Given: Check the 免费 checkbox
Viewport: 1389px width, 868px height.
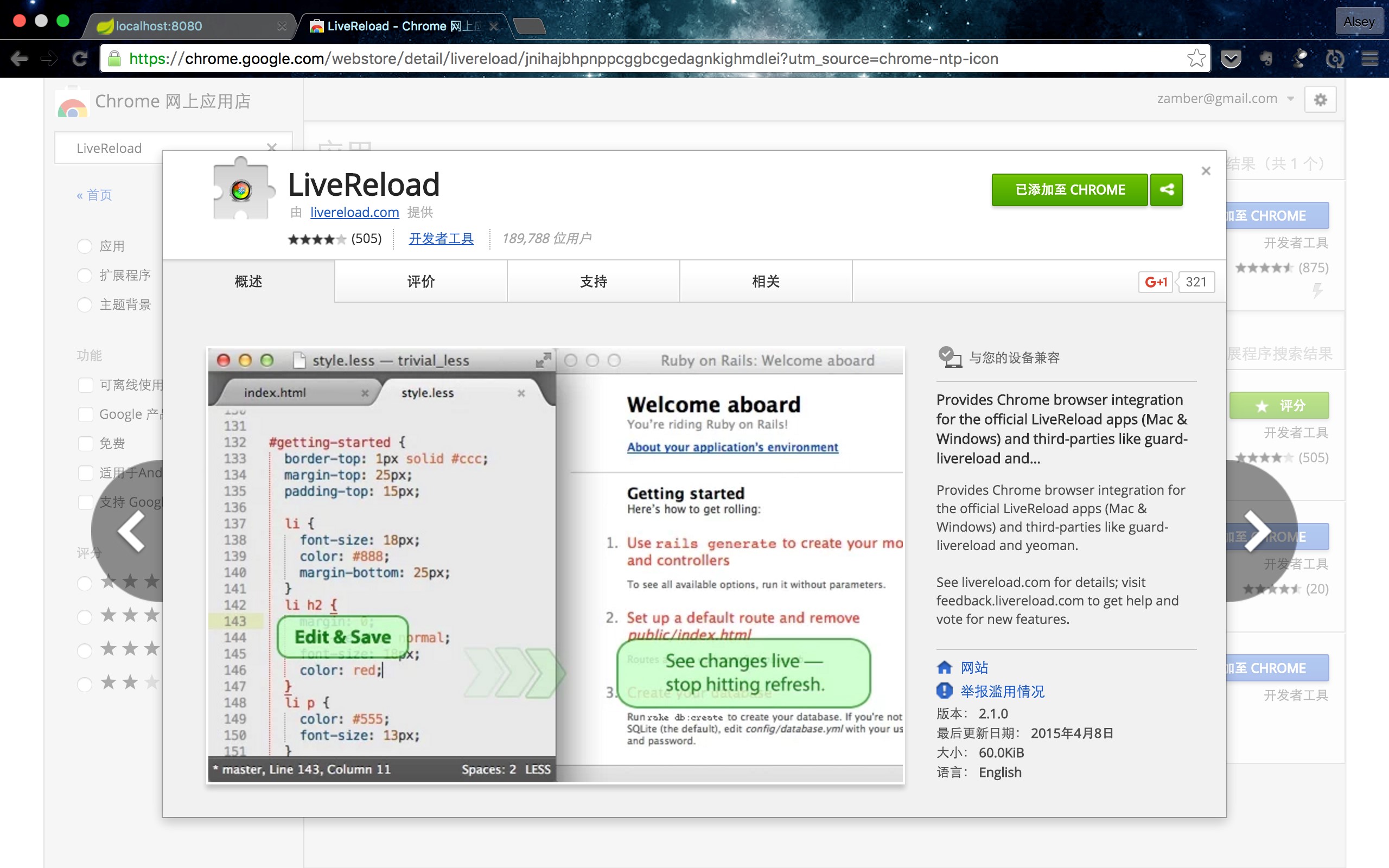Looking at the screenshot, I should pos(86,443).
